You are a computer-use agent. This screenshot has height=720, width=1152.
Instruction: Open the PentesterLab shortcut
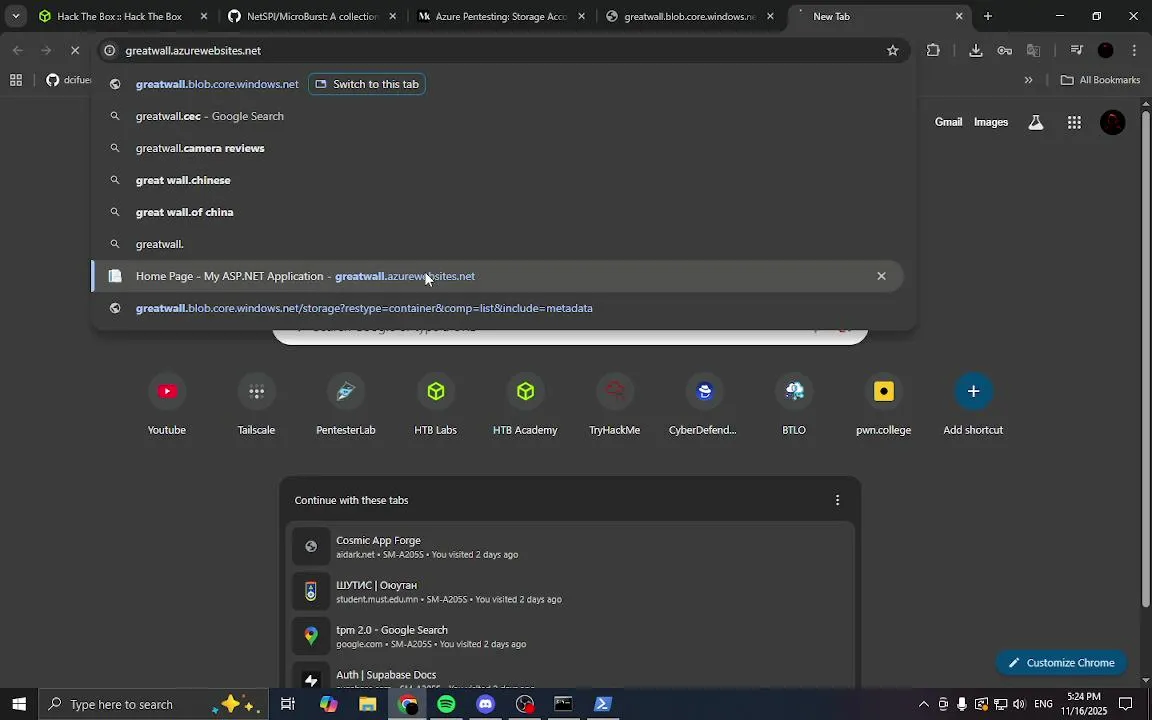346,404
